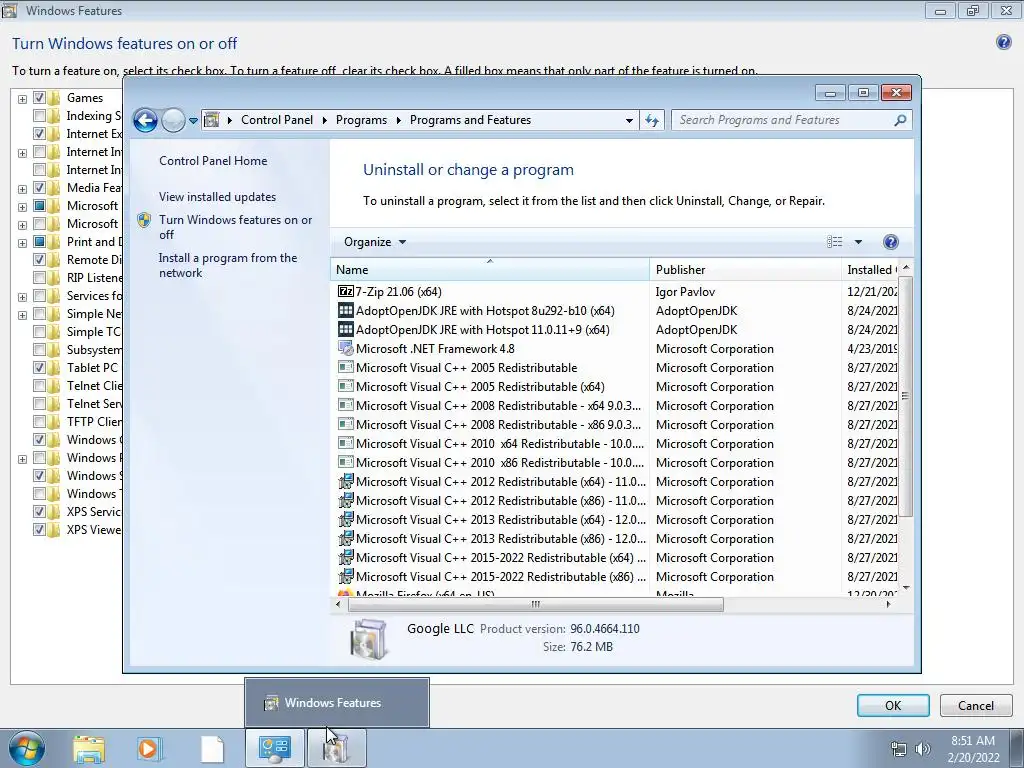
Task: Click the Forward navigation arrow
Action: [x=173, y=120]
